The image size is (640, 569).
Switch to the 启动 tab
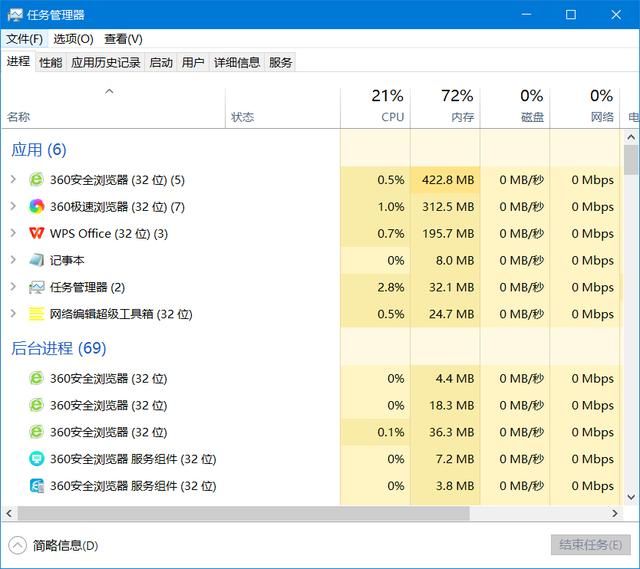pyautogui.click(x=161, y=62)
